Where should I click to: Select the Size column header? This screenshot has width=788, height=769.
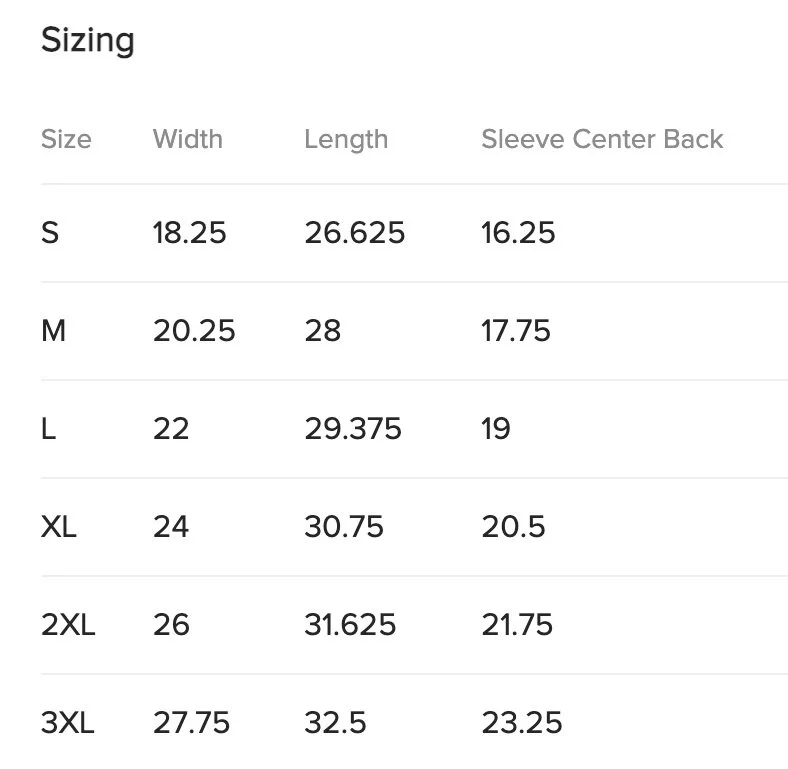(x=66, y=139)
